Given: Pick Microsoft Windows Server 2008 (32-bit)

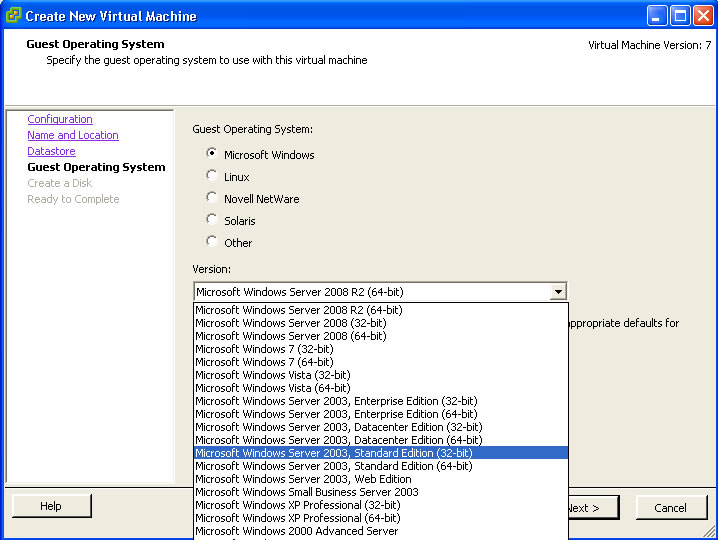Looking at the screenshot, I should 381,323.
